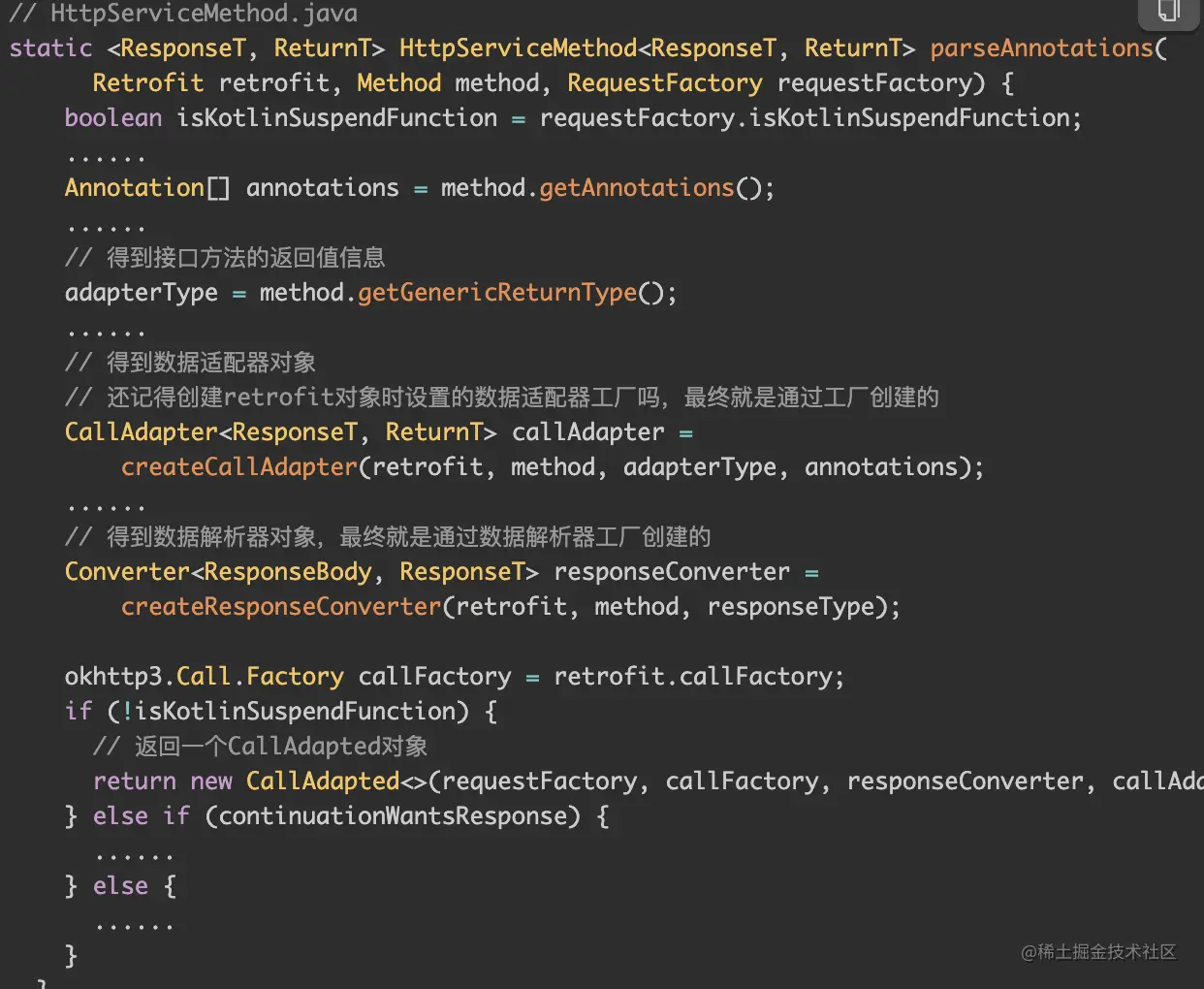Click the copy code icon at top right
This screenshot has width=1204, height=989.
coord(1168,10)
